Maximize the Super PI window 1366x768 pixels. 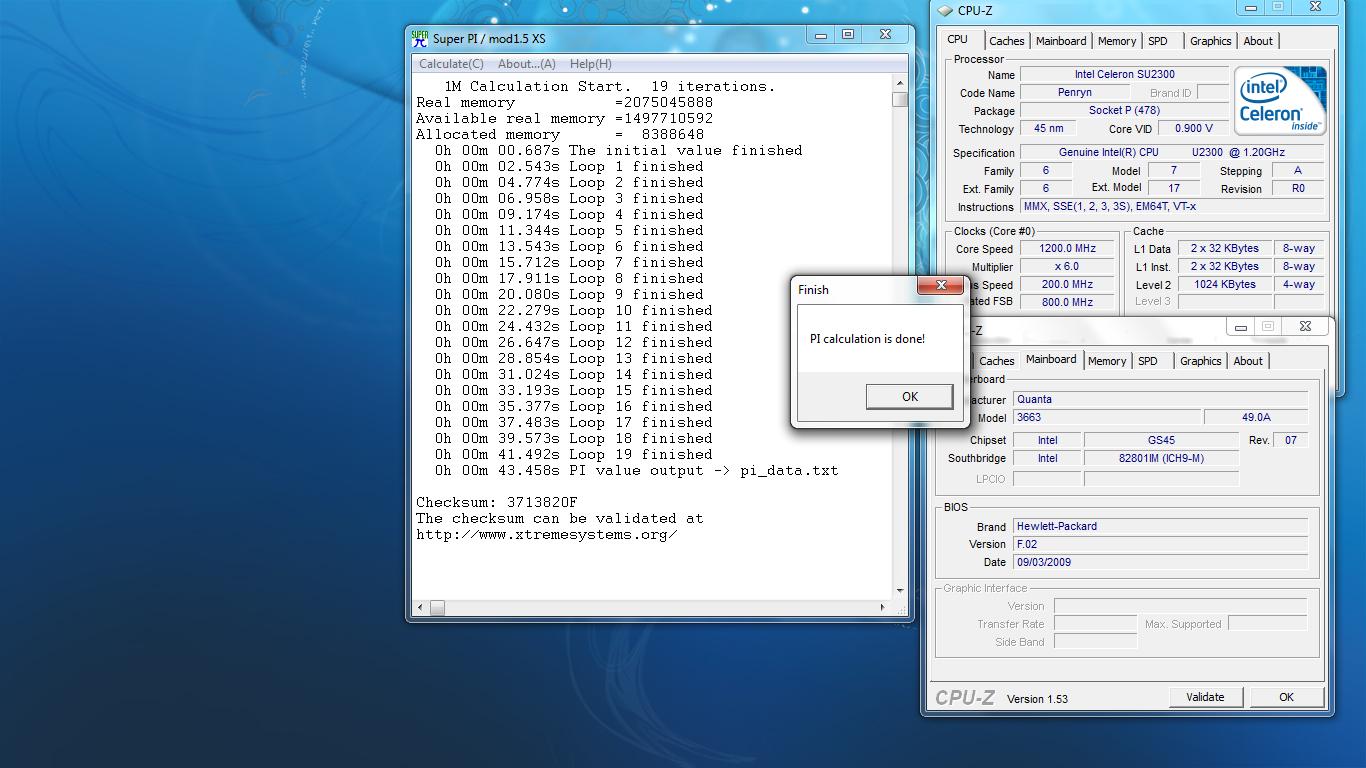tap(847, 35)
